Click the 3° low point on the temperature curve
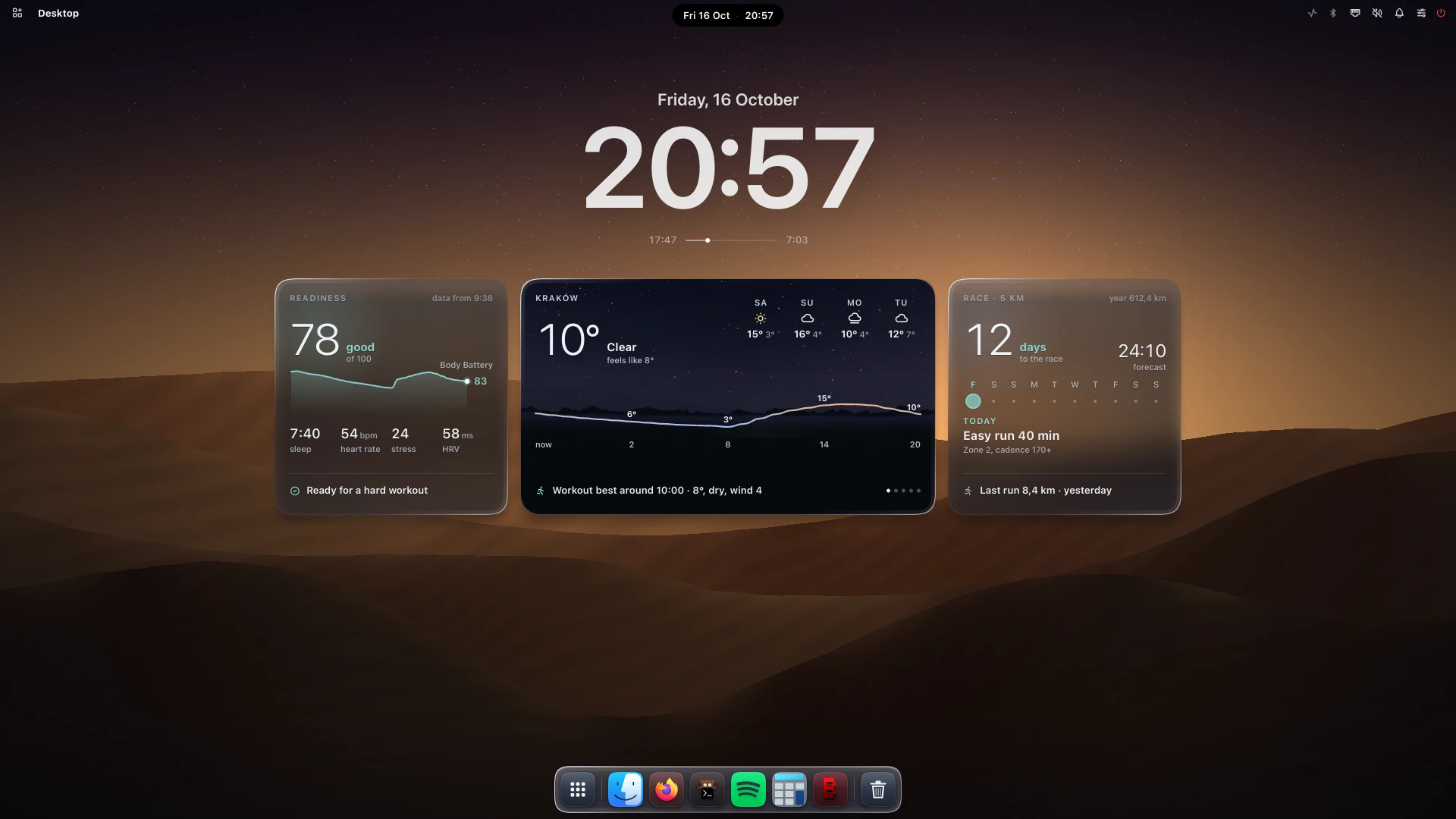1456x819 pixels. [x=728, y=419]
